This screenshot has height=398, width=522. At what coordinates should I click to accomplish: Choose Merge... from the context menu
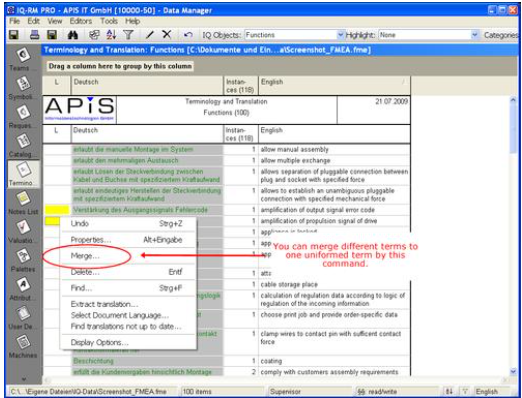point(85,256)
